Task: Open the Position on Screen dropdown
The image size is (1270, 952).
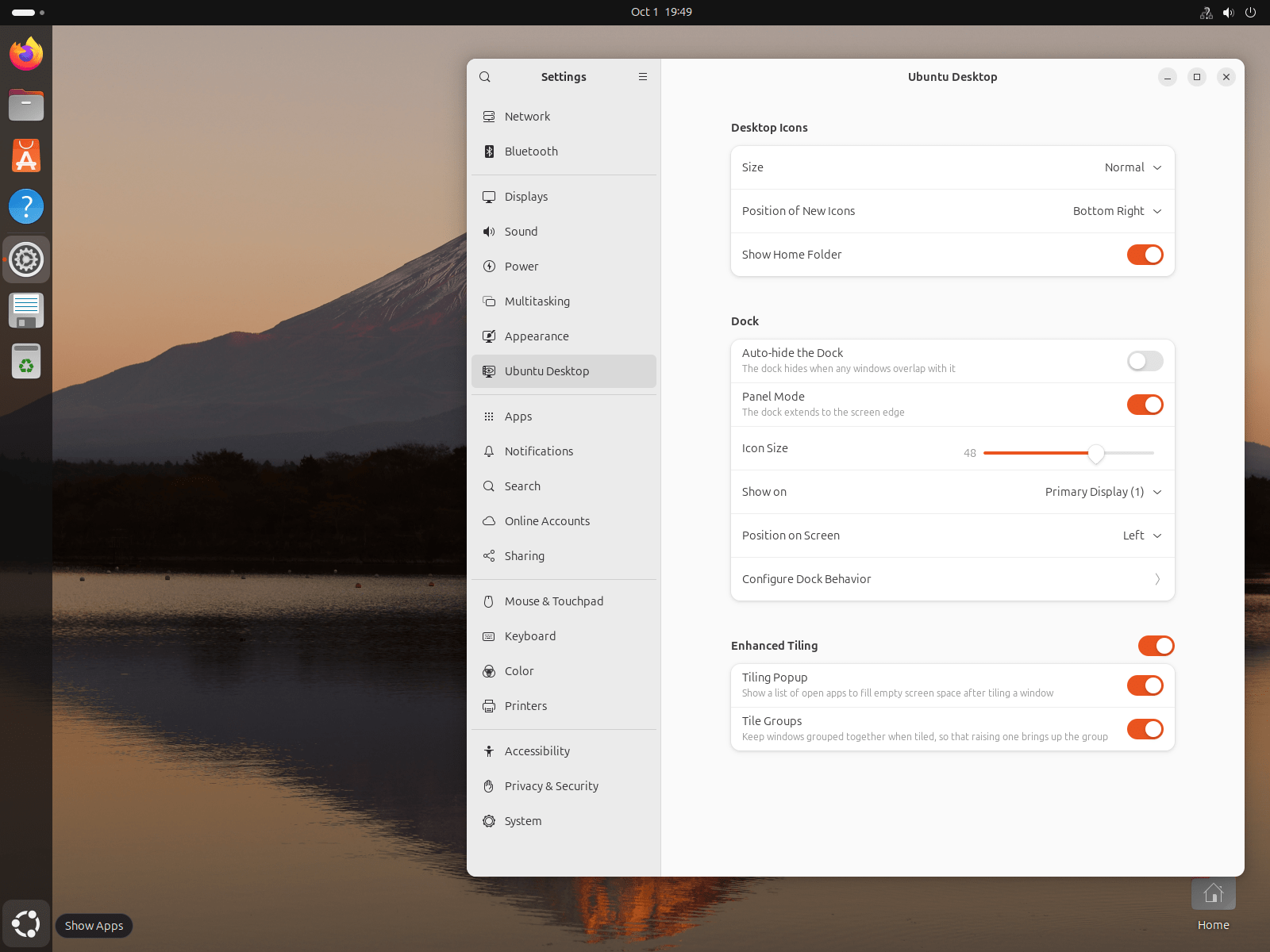Action: tap(1141, 535)
